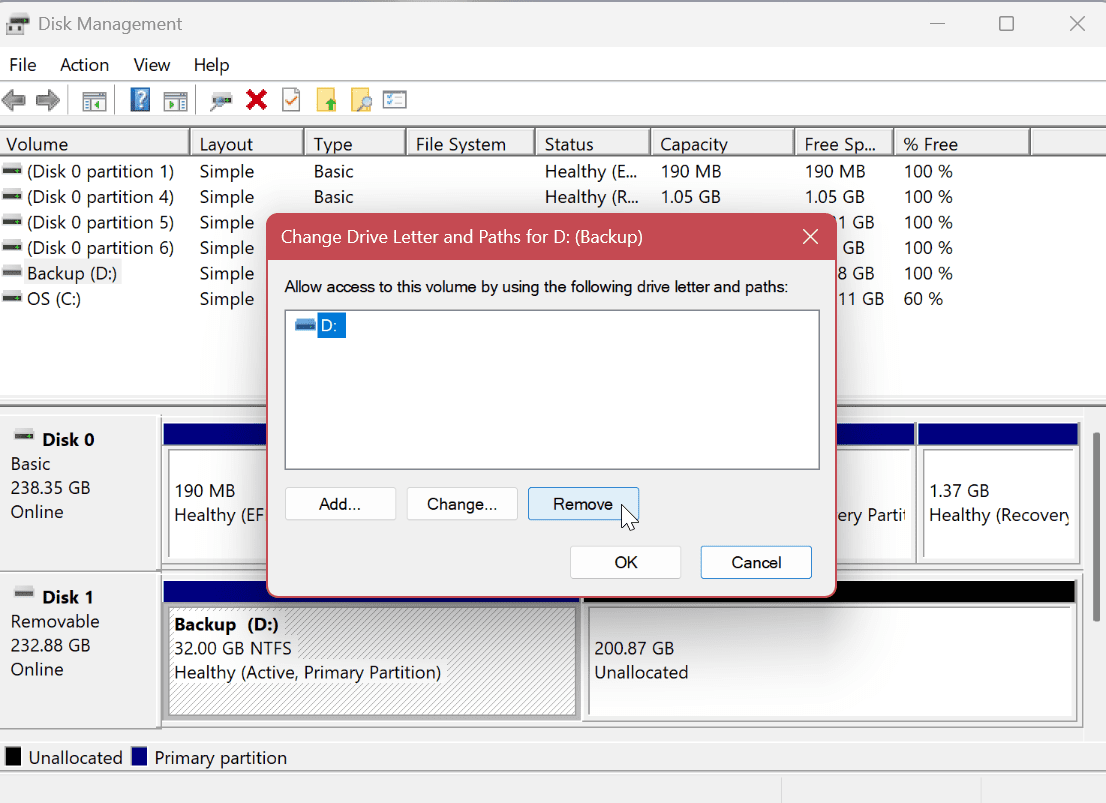This screenshot has height=803, width=1106.
Task: Click the folder with up arrow toolbar icon
Action: pyautogui.click(x=325, y=99)
